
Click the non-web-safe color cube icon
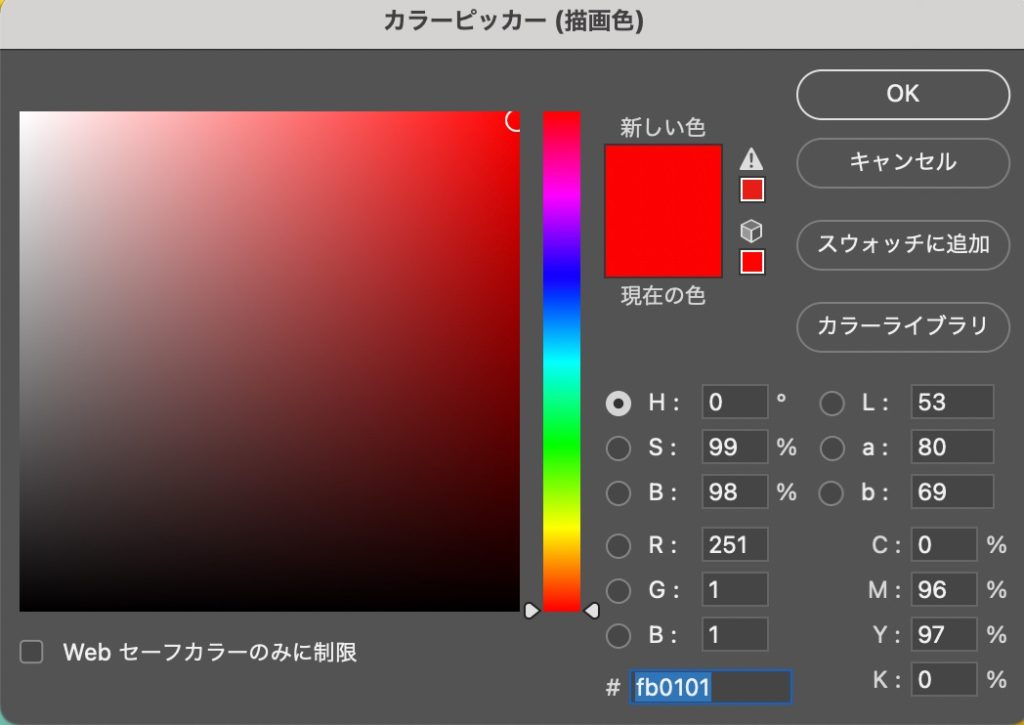click(750, 230)
